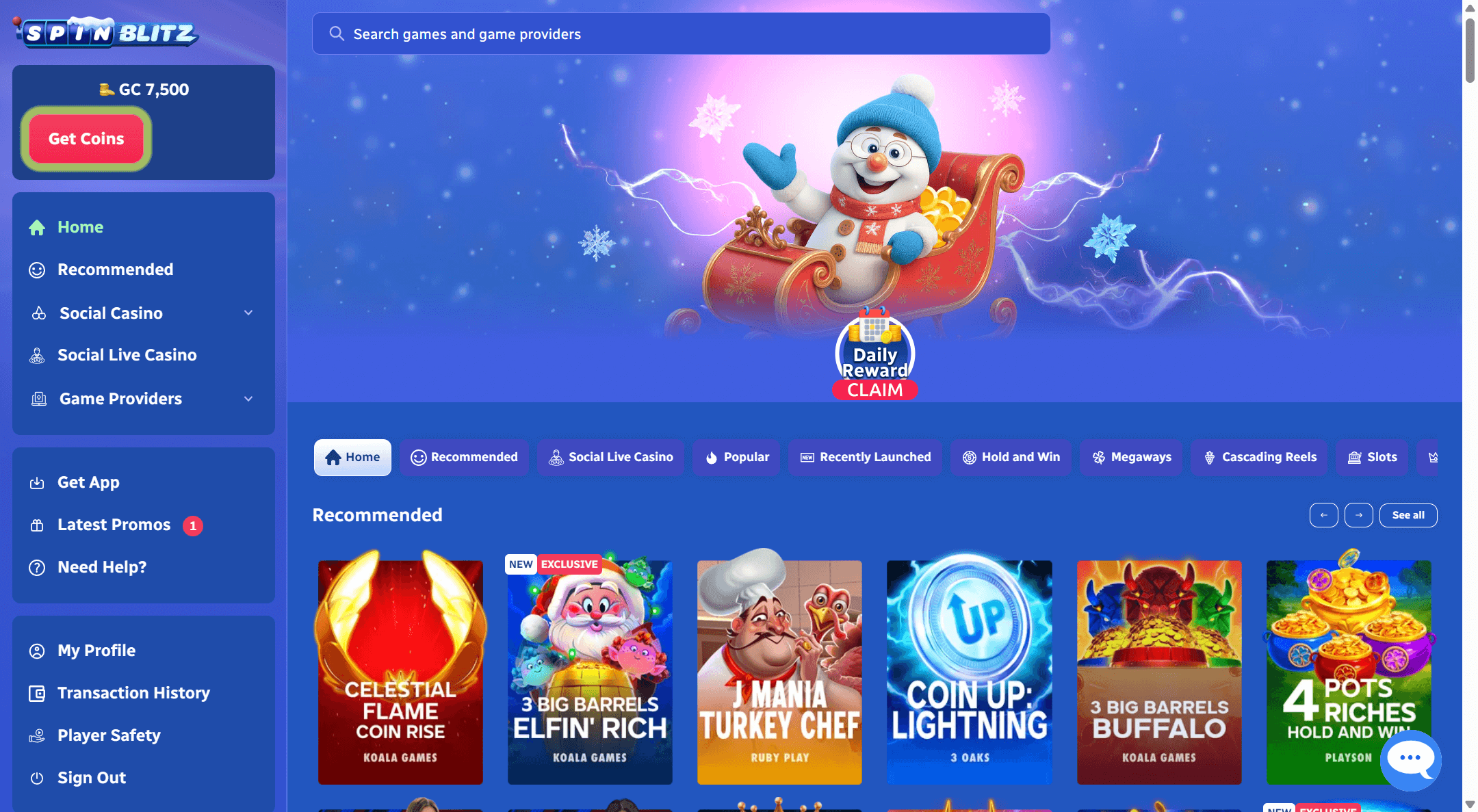Open the live chat bubble icon
Image resolution: width=1478 pixels, height=812 pixels.
1410,759
